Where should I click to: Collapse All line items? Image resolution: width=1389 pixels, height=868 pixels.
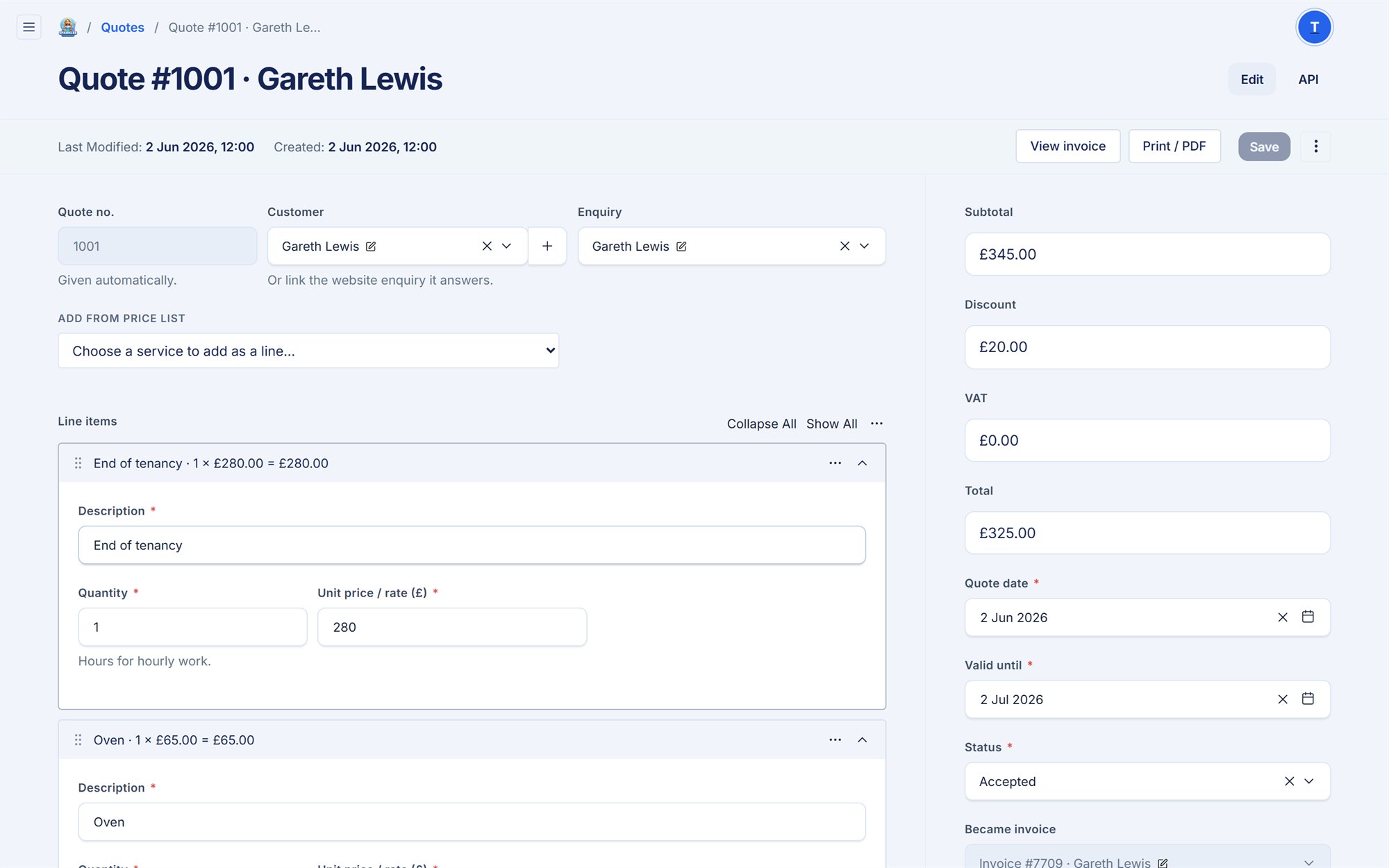(x=761, y=424)
